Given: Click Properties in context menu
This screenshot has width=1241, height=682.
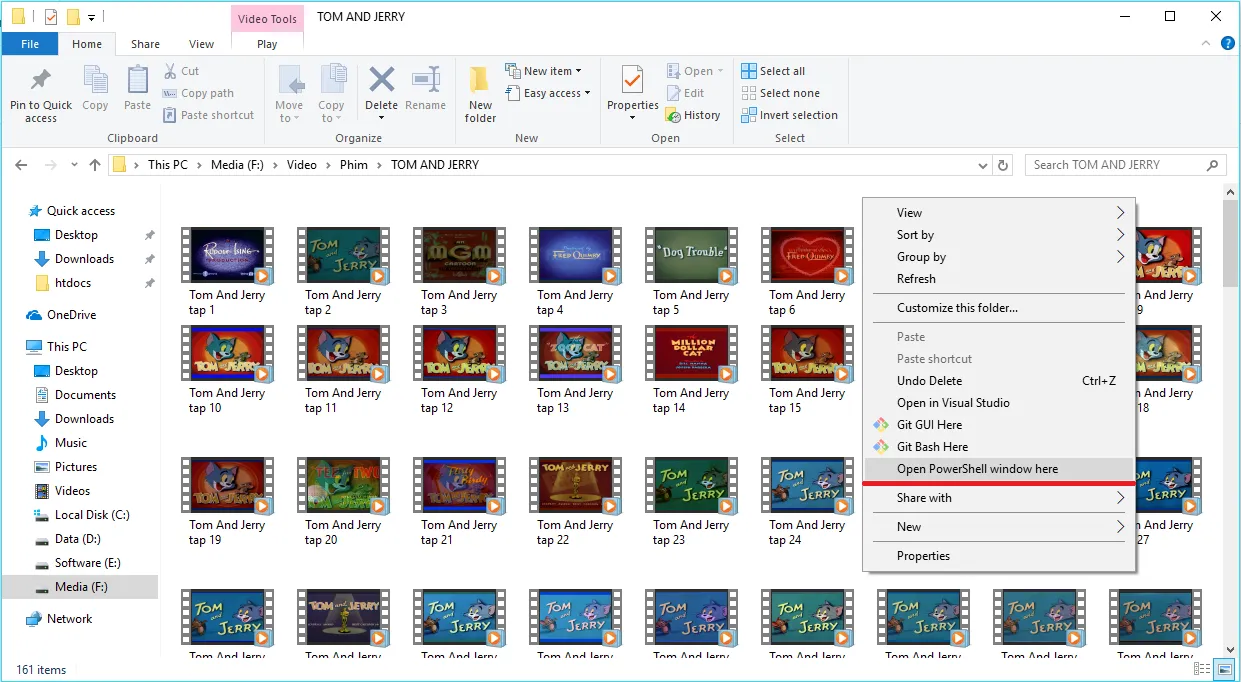Looking at the screenshot, I should coord(999,556).
